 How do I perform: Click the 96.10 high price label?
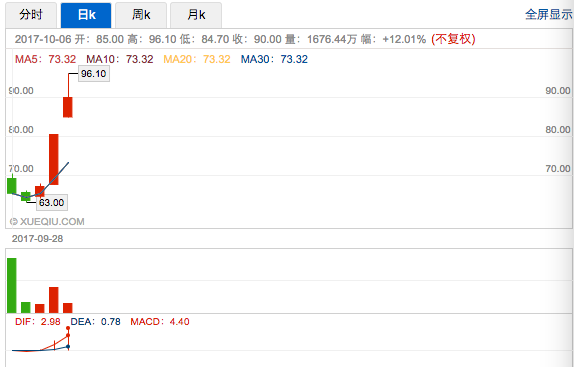(94, 74)
